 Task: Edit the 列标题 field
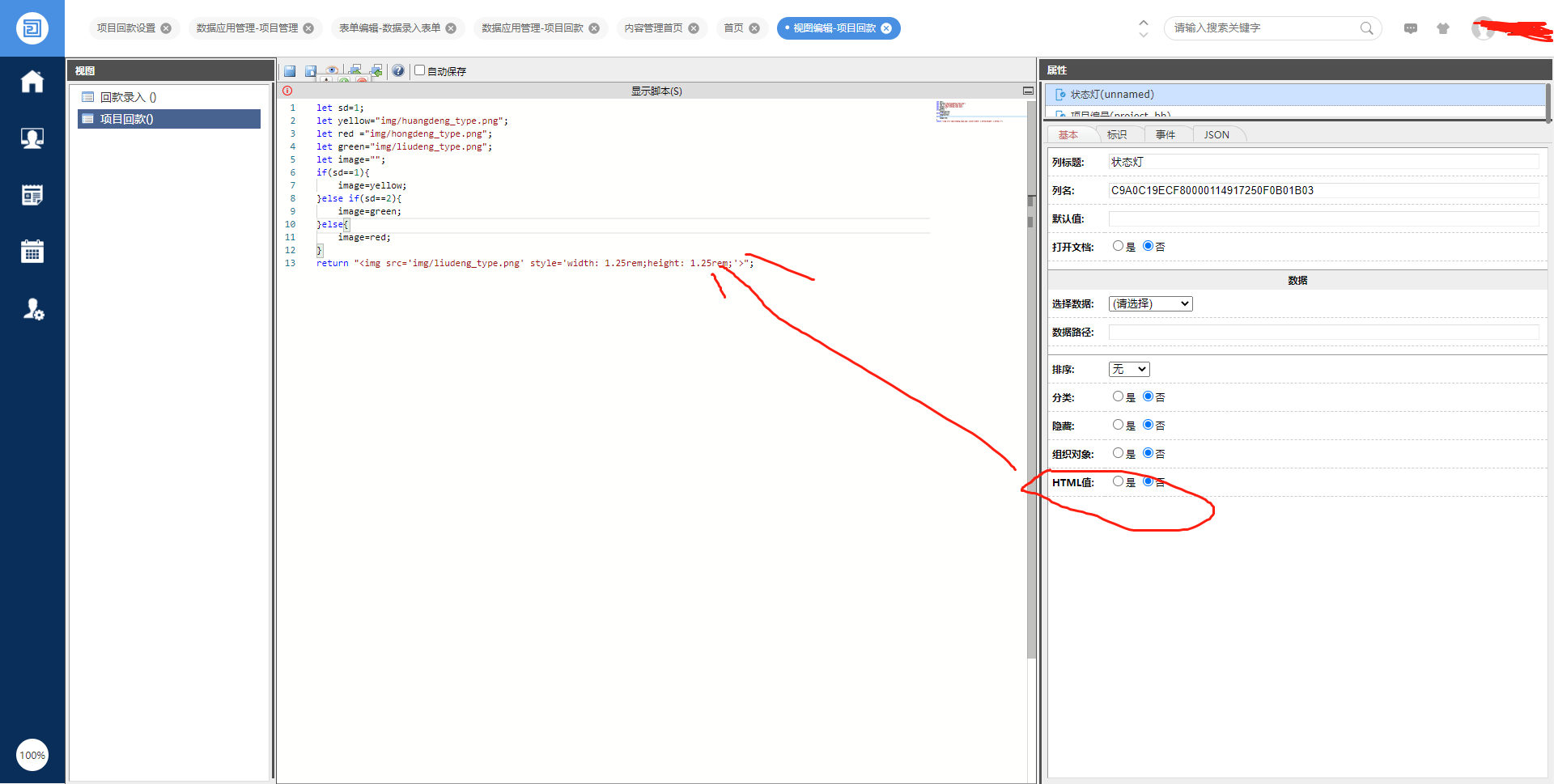pyautogui.click(x=1323, y=162)
